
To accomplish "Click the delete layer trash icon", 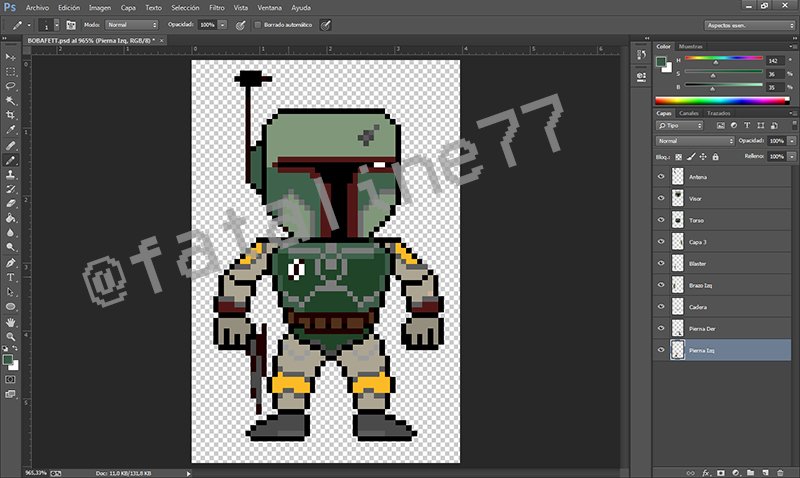I will [x=780, y=473].
